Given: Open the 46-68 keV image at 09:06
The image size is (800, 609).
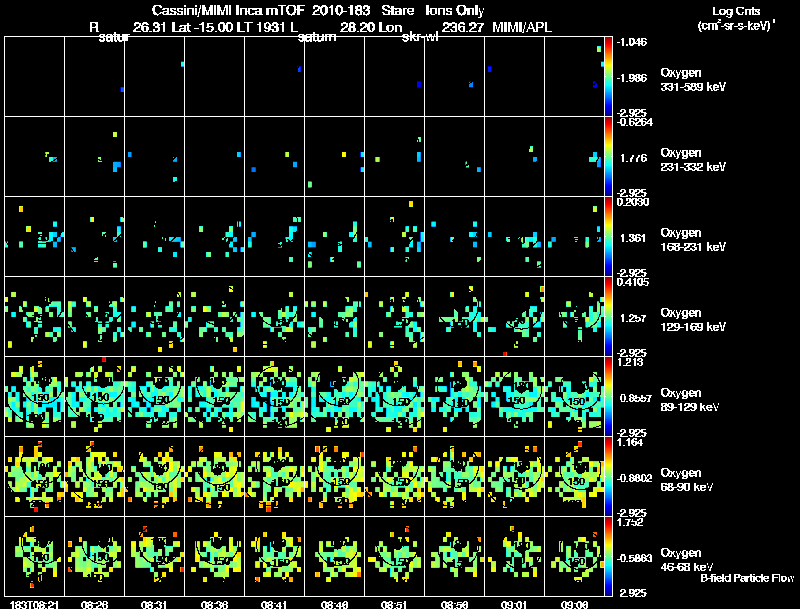Looking at the screenshot, I should (x=576, y=556).
